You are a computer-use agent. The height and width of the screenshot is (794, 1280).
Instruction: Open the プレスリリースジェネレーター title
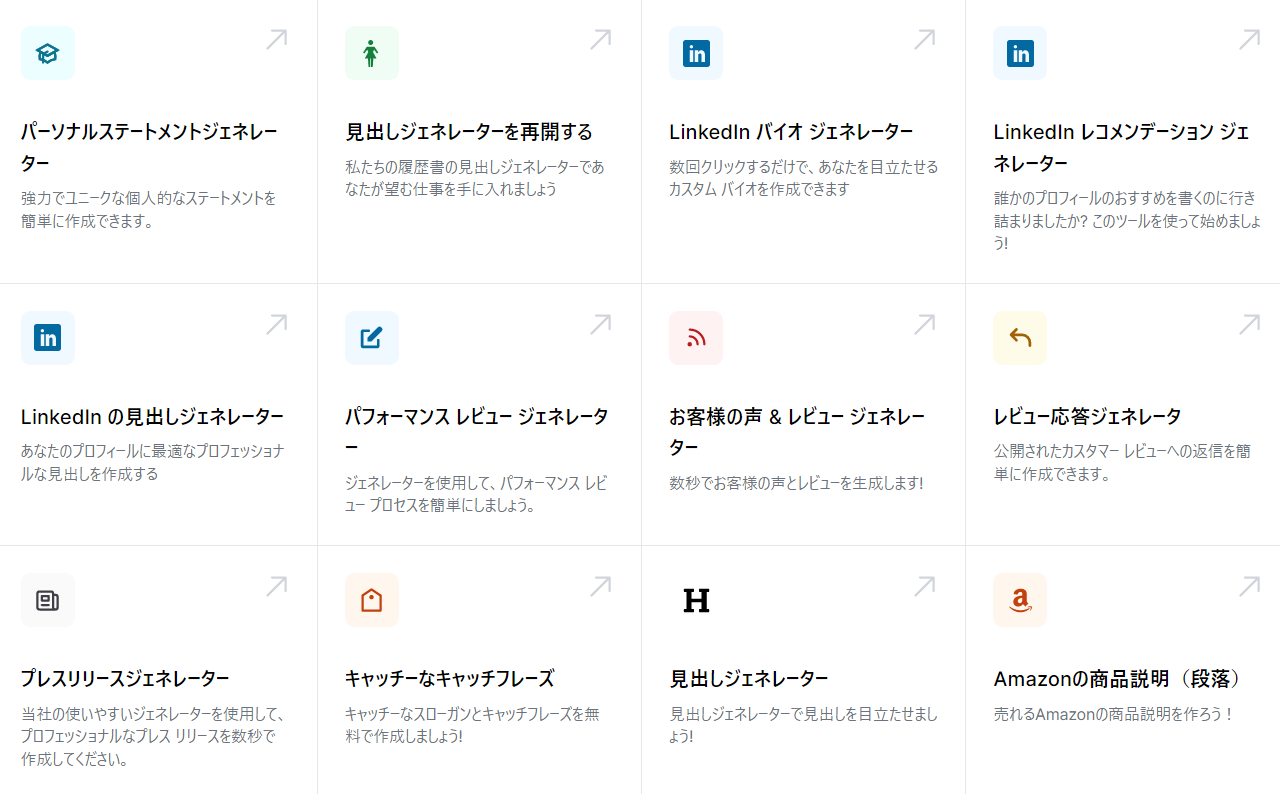pyautogui.click(x=125, y=679)
